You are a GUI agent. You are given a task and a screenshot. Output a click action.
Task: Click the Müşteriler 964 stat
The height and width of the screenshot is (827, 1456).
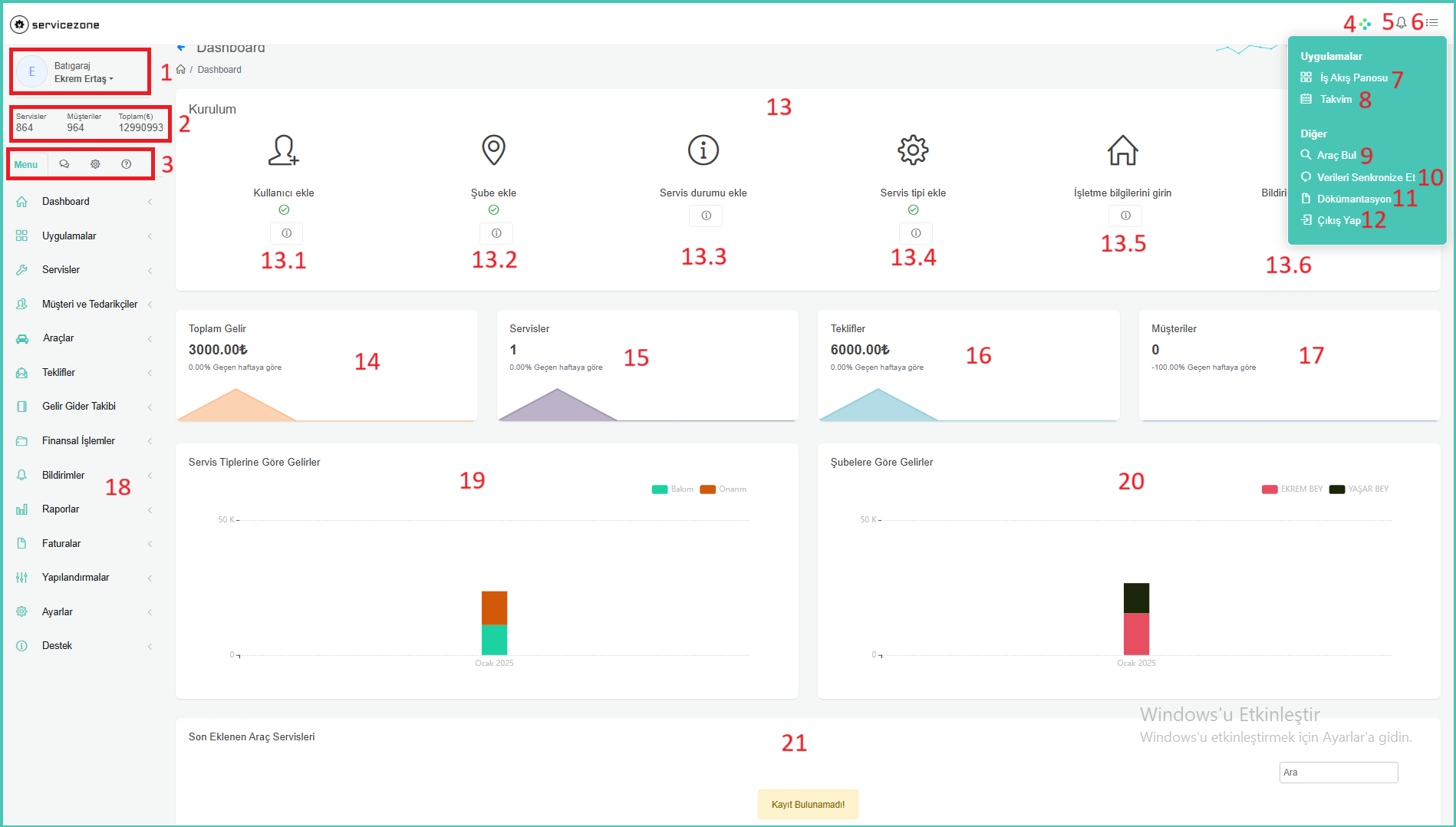point(84,123)
